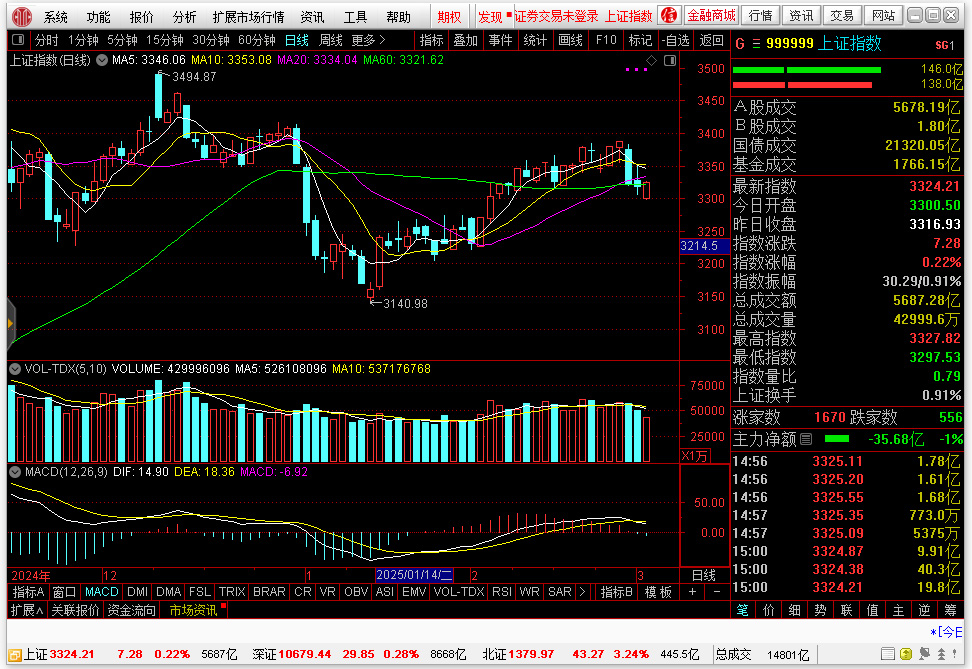Click the green-red bars icon beside 999999
This screenshot has height=669, width=972.
tap(756, 44)
